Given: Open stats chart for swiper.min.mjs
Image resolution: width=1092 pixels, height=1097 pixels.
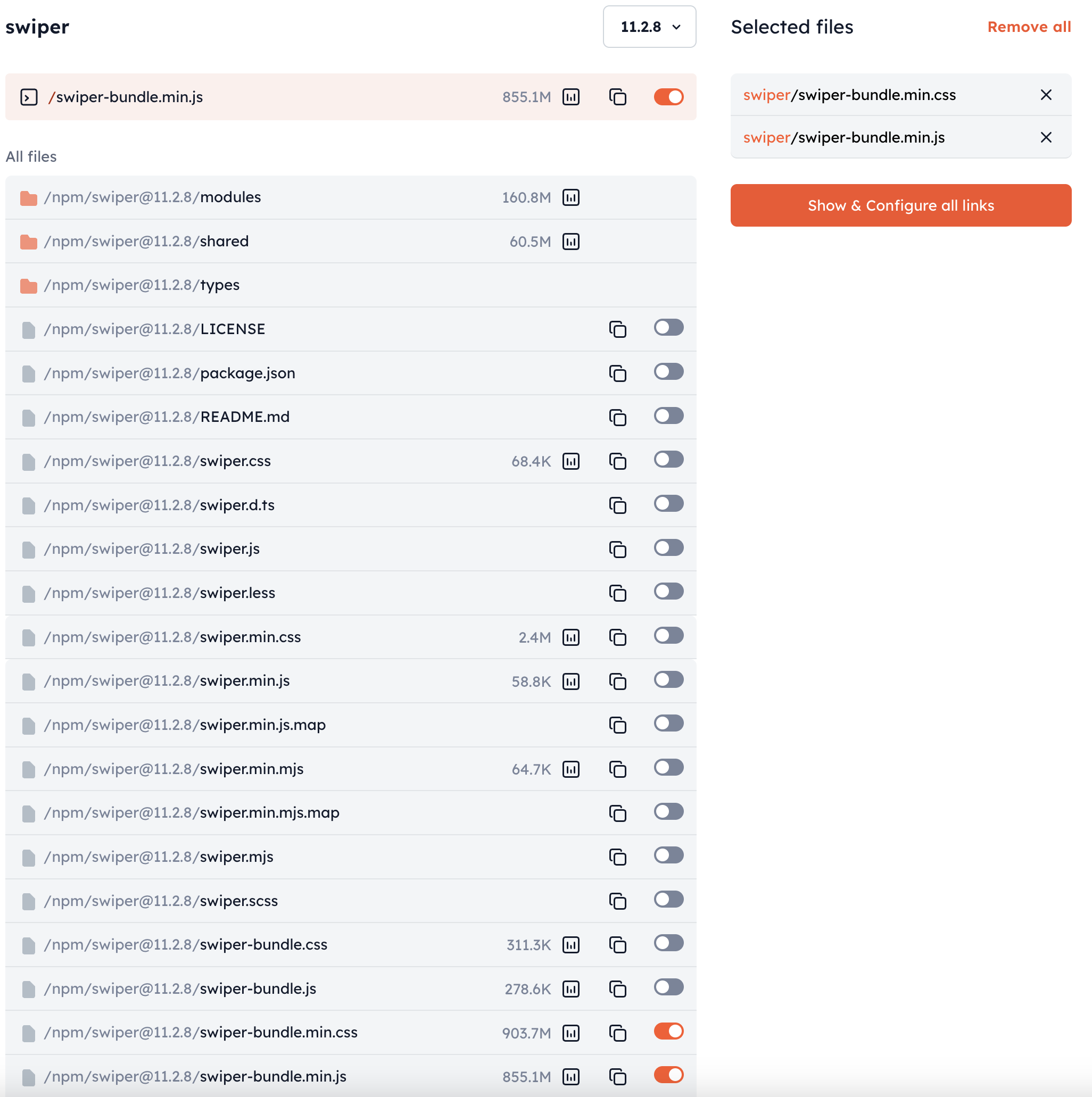Looking at the screenshot, I should tap(570, 769).
